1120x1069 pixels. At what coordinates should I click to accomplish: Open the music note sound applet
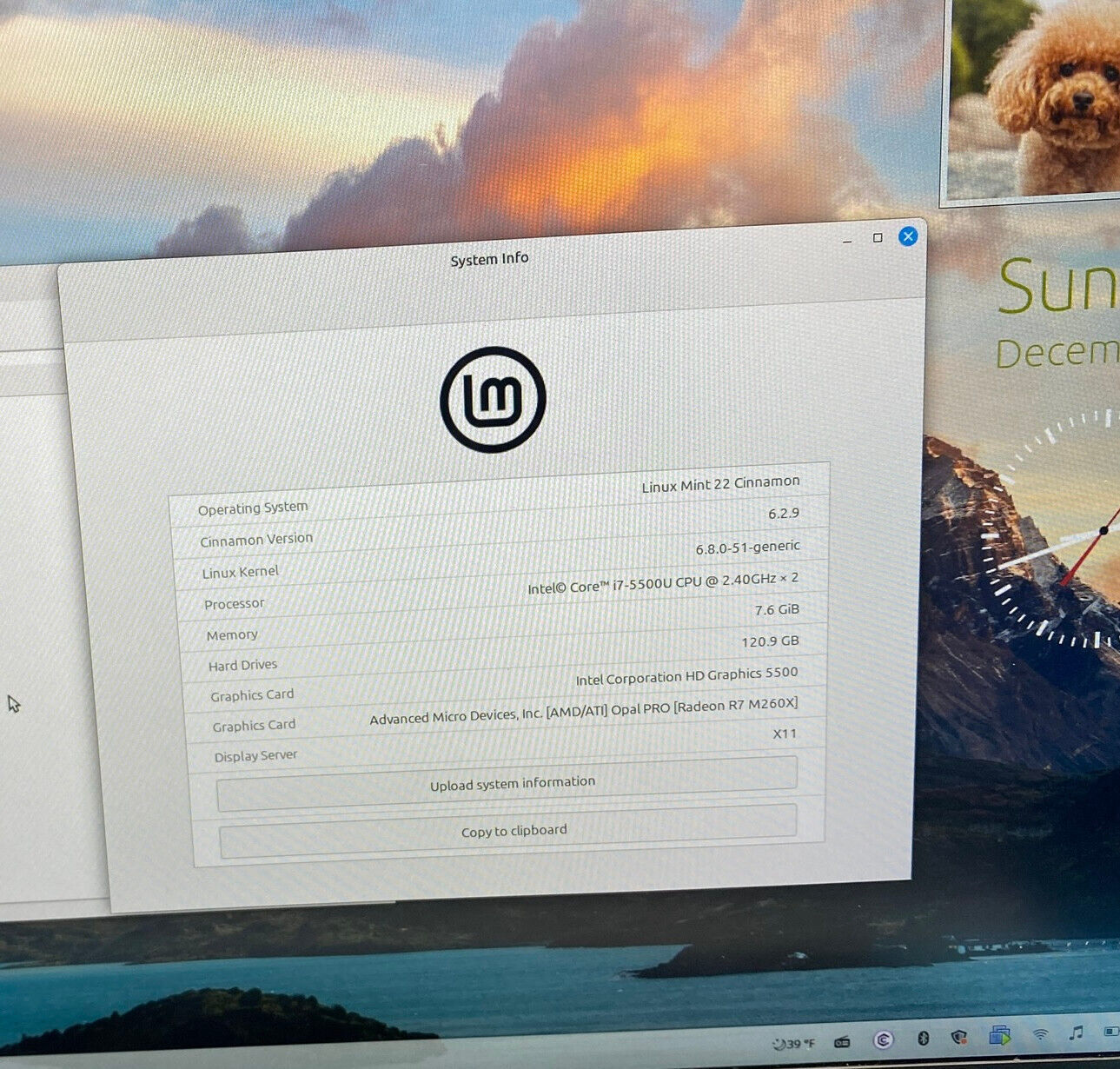[1077, 1032]
